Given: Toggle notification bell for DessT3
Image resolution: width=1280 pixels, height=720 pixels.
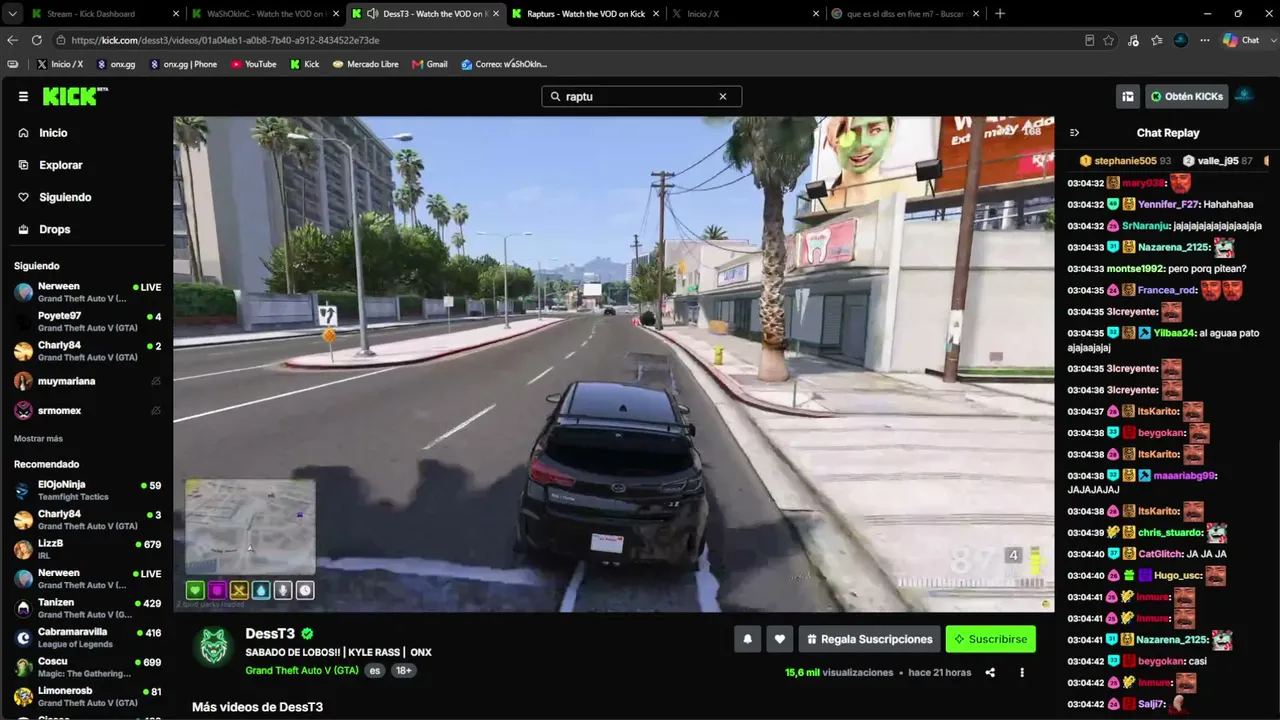Looking at the screenshot, I should [747, 639].
